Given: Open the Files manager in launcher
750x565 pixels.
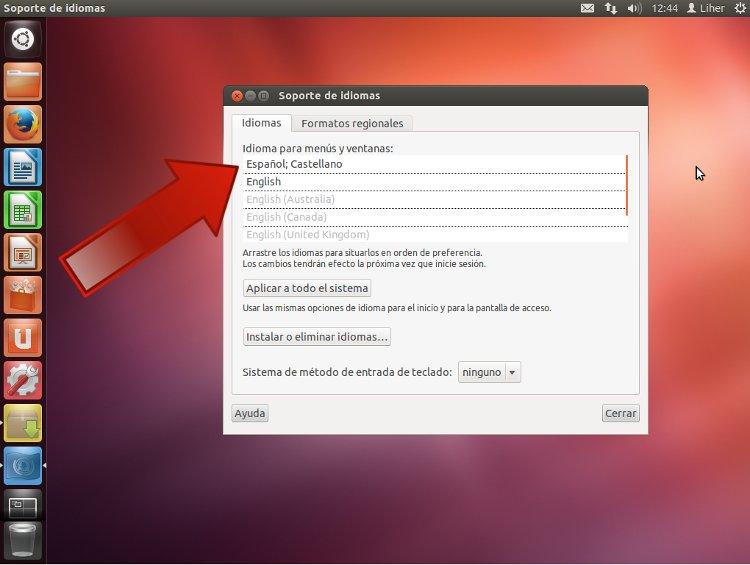Looking at the screenshot, I should (22, 82).
